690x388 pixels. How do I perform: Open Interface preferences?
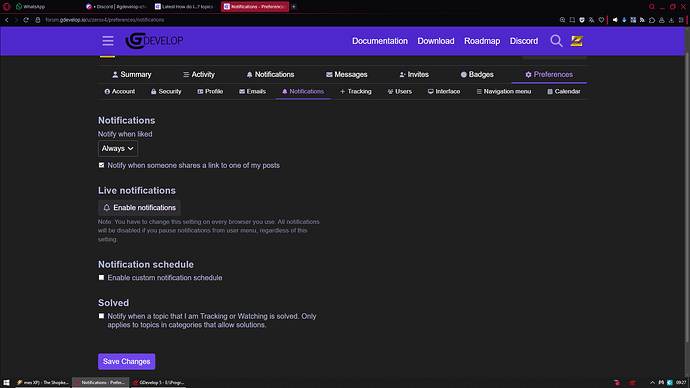(x=444, y=92)
